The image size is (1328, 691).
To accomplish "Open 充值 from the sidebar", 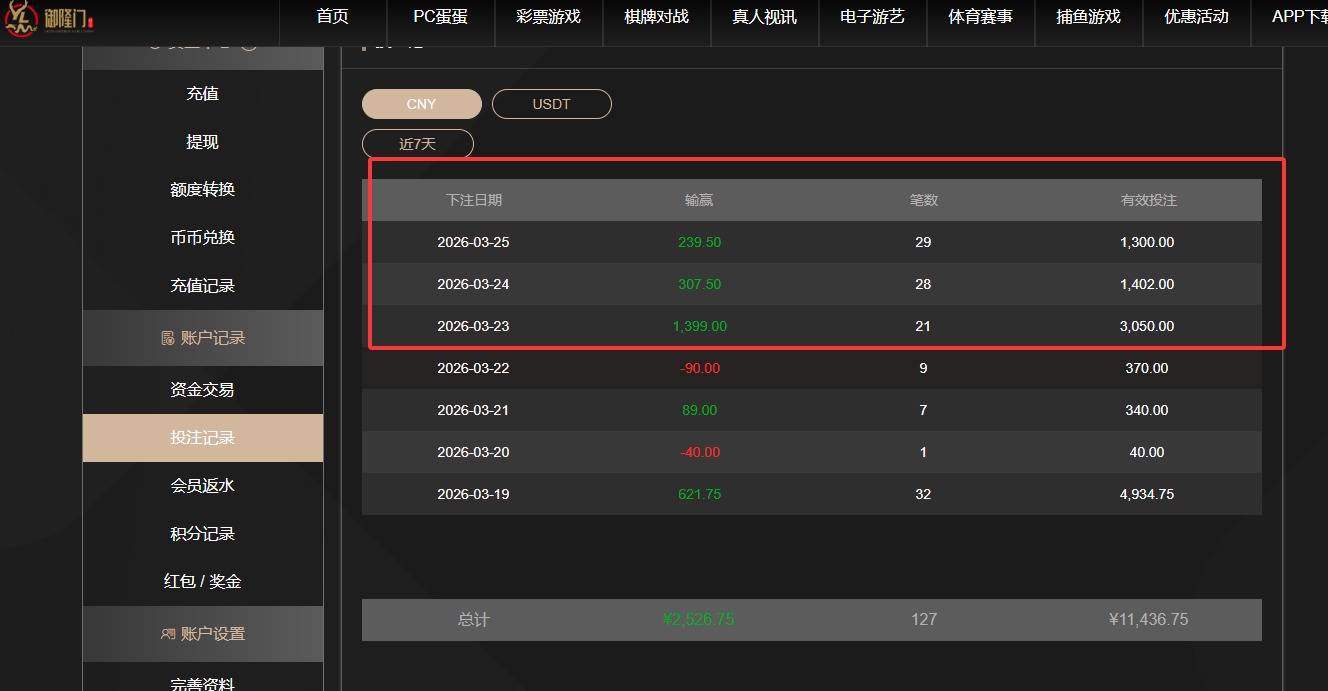I will (x=202, y=93).
